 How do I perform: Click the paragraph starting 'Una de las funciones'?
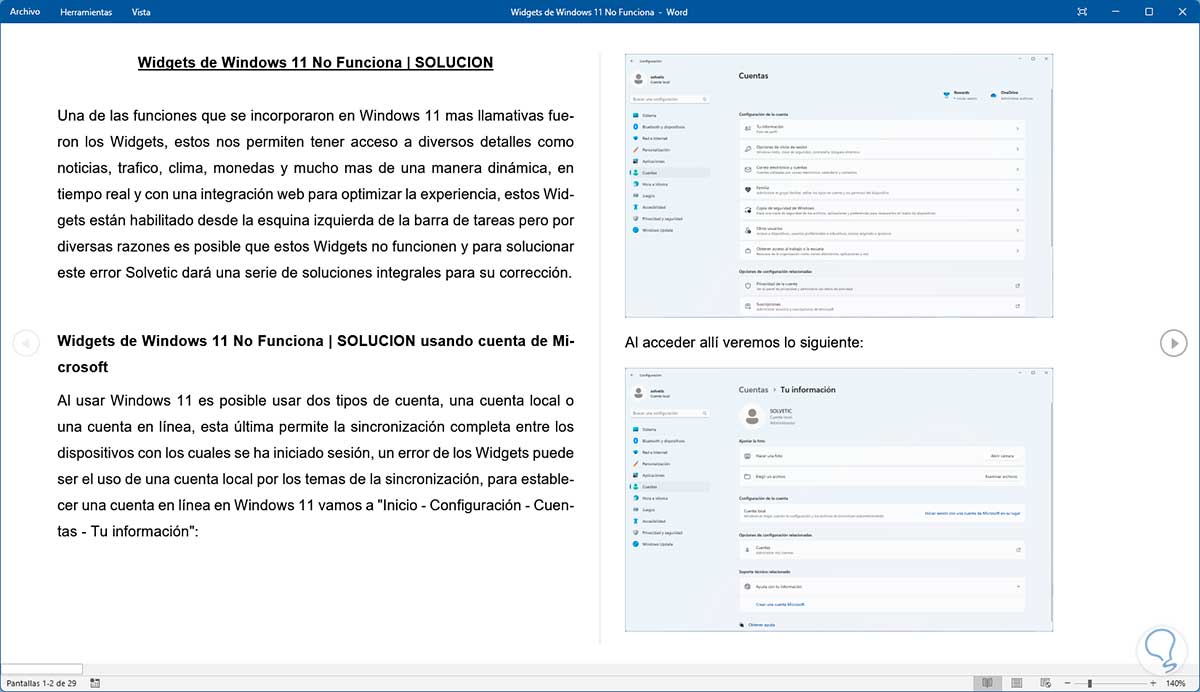coord(315,193)
